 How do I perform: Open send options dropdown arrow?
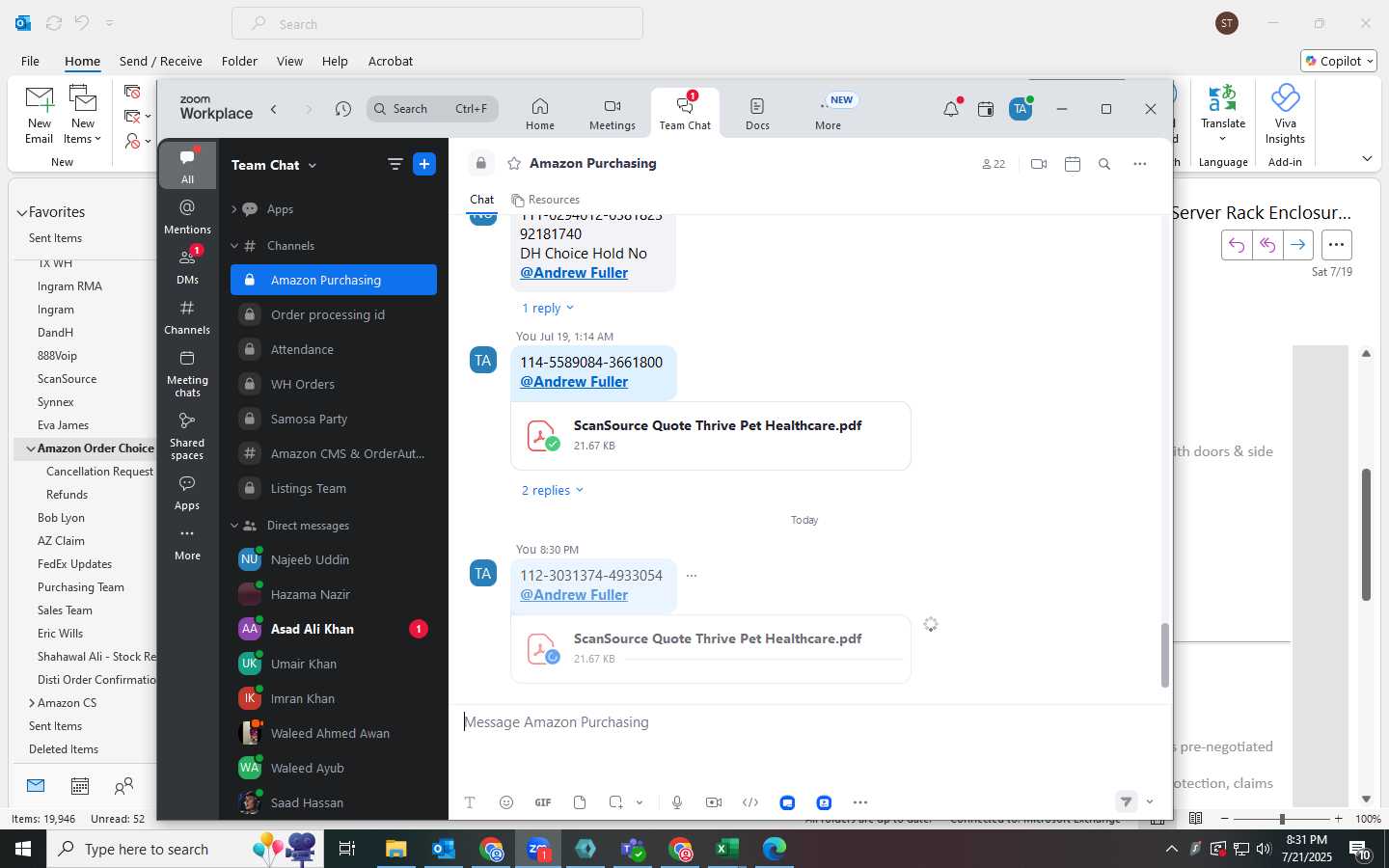(x=1150, y=801)
